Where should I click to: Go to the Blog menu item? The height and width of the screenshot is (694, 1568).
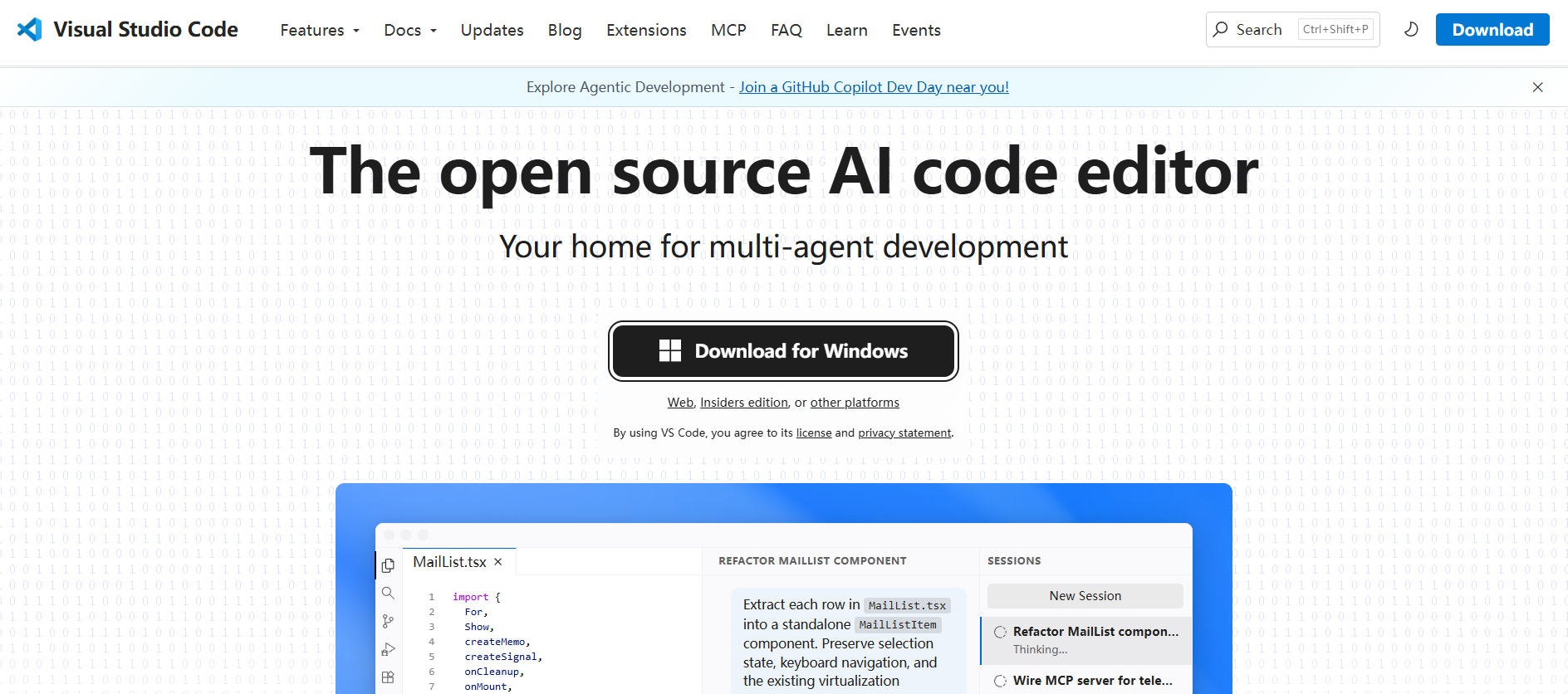[x=565, y=30]
